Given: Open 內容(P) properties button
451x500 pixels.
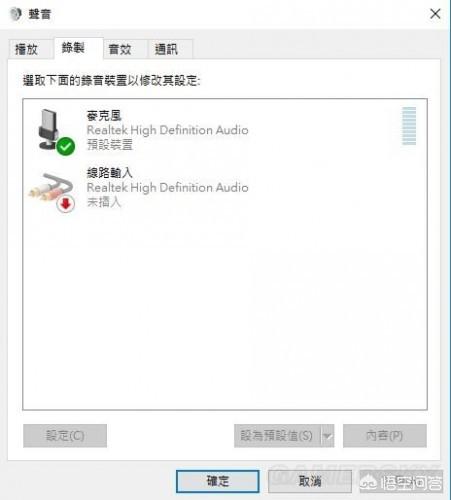Looking at the screenshot, I should coord(385,436).
